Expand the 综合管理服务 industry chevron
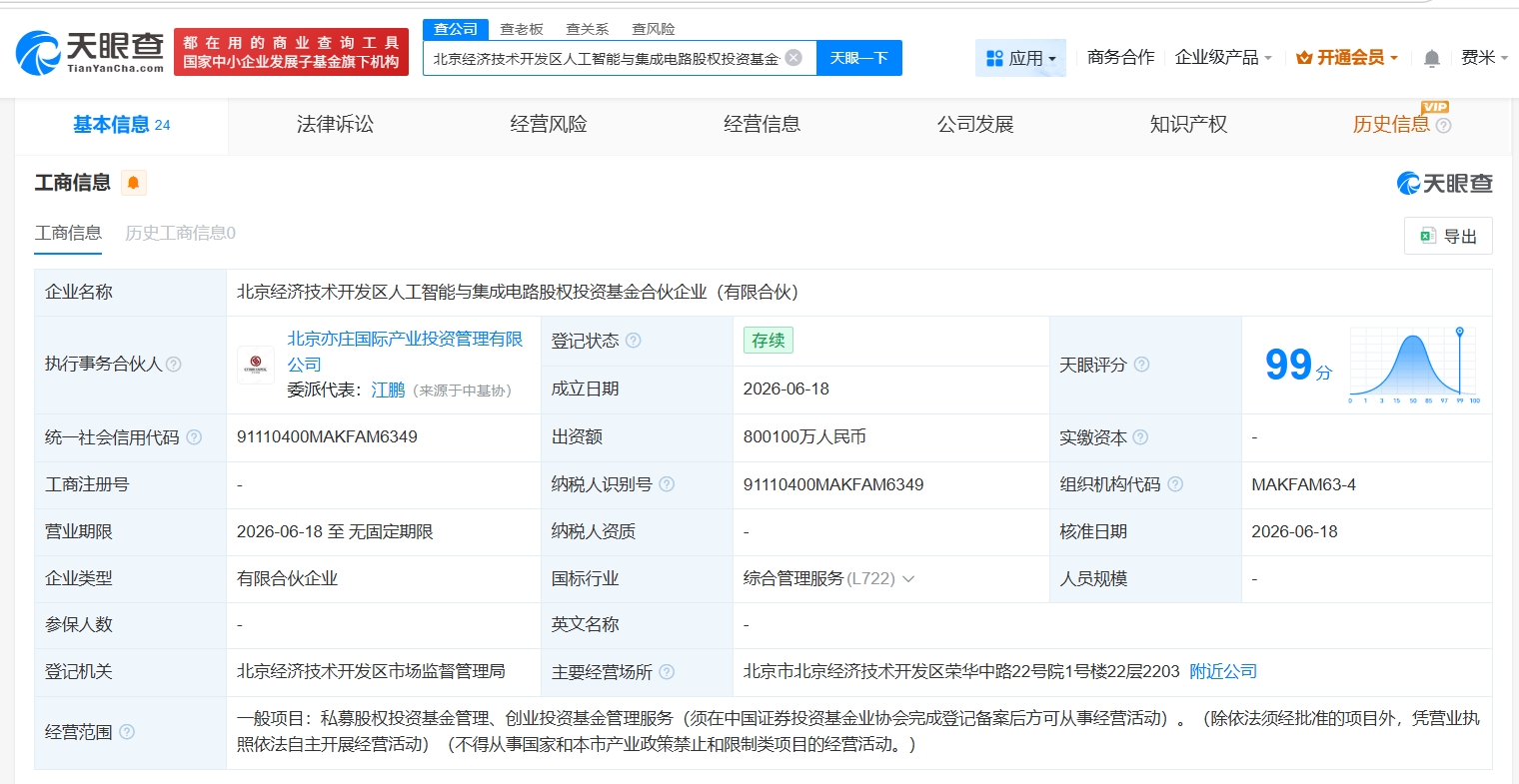Screen dimensions: 1519x784 [x=908, y=579]
